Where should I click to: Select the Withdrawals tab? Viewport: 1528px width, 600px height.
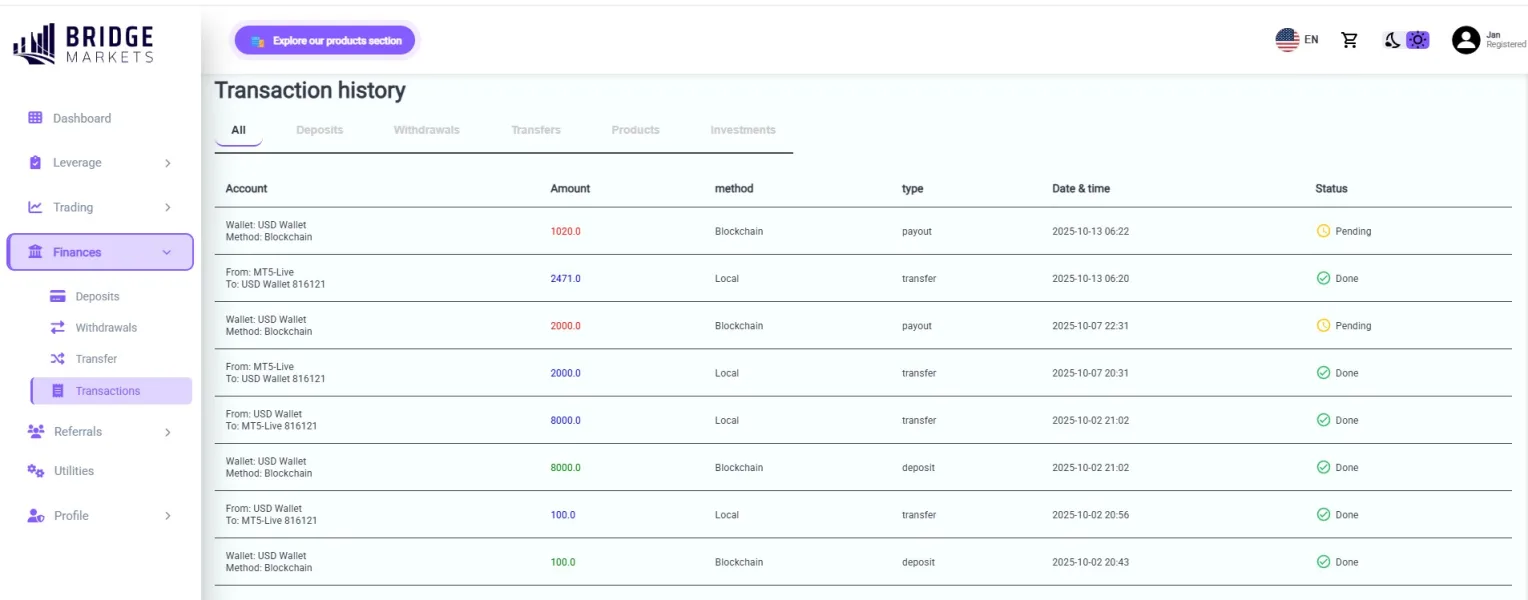(x=426, y=130)
